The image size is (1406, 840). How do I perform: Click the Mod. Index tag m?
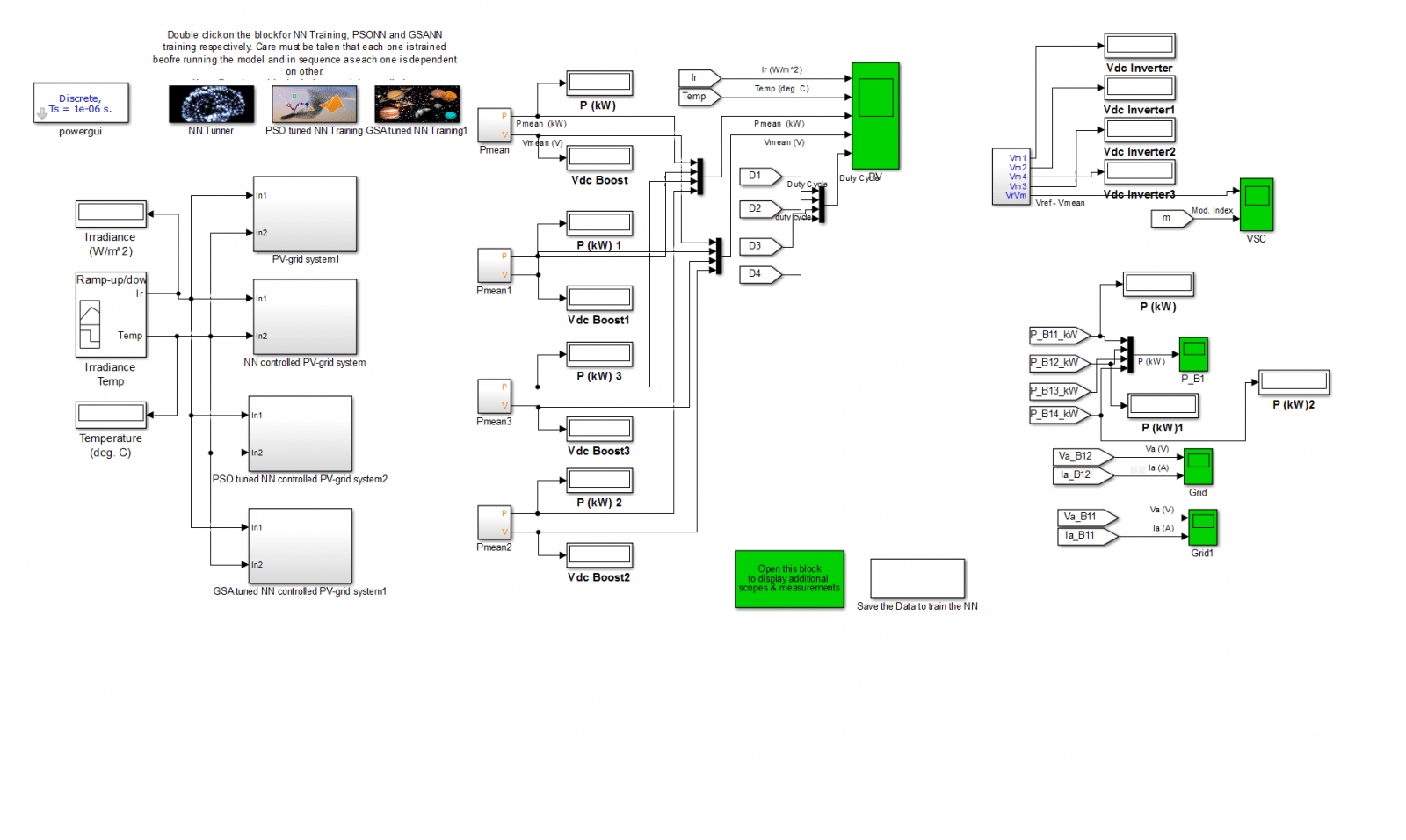tap(1171, 218)
